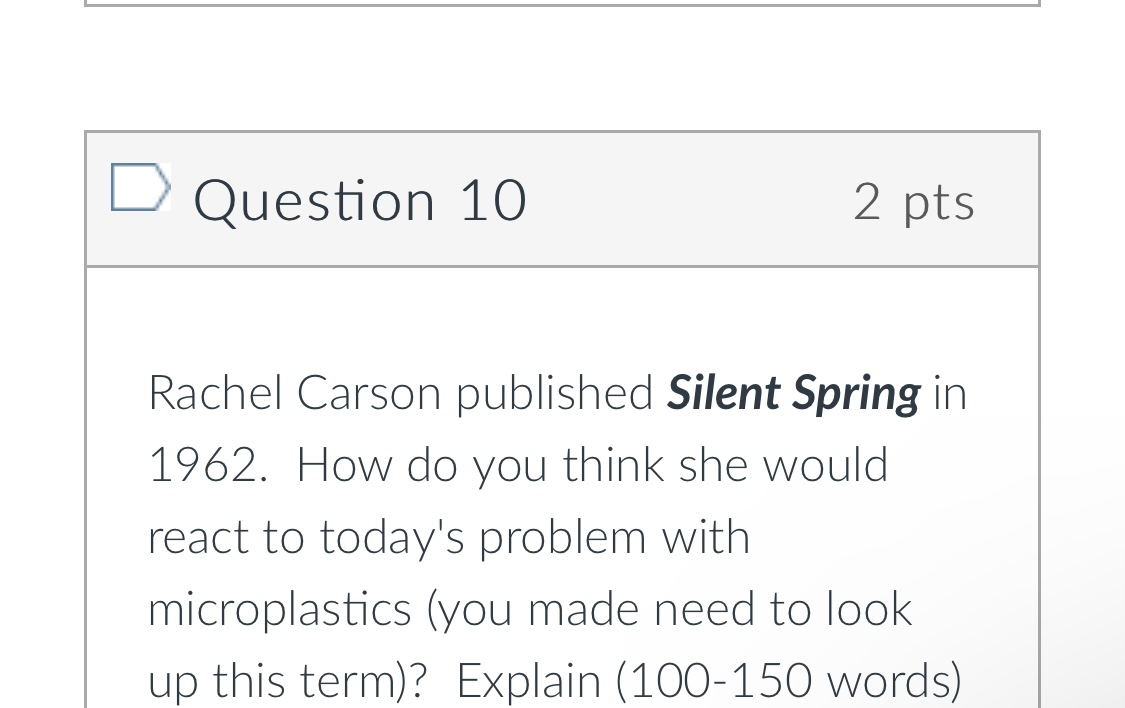Click the word Explain
This screenshot has width=1125, height=708.
click(529, 681)
